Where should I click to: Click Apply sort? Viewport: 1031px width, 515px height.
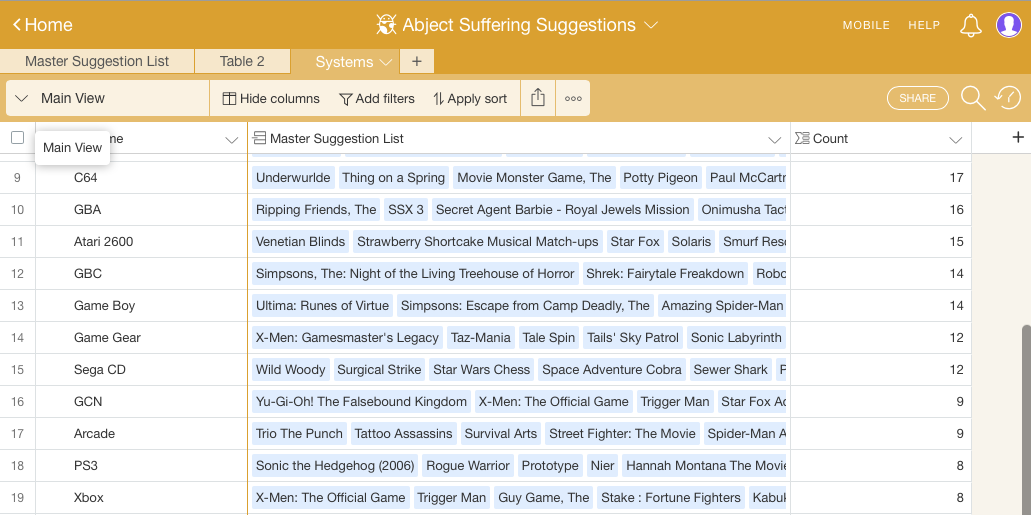click(470, 99)
